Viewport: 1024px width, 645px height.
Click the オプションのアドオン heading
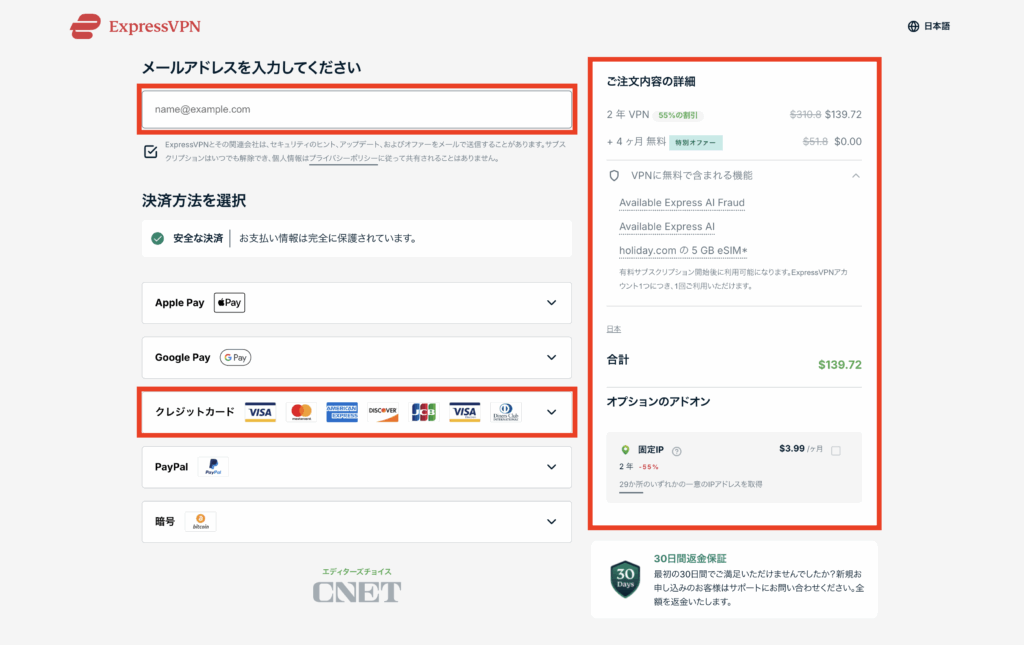coord(658,401)
